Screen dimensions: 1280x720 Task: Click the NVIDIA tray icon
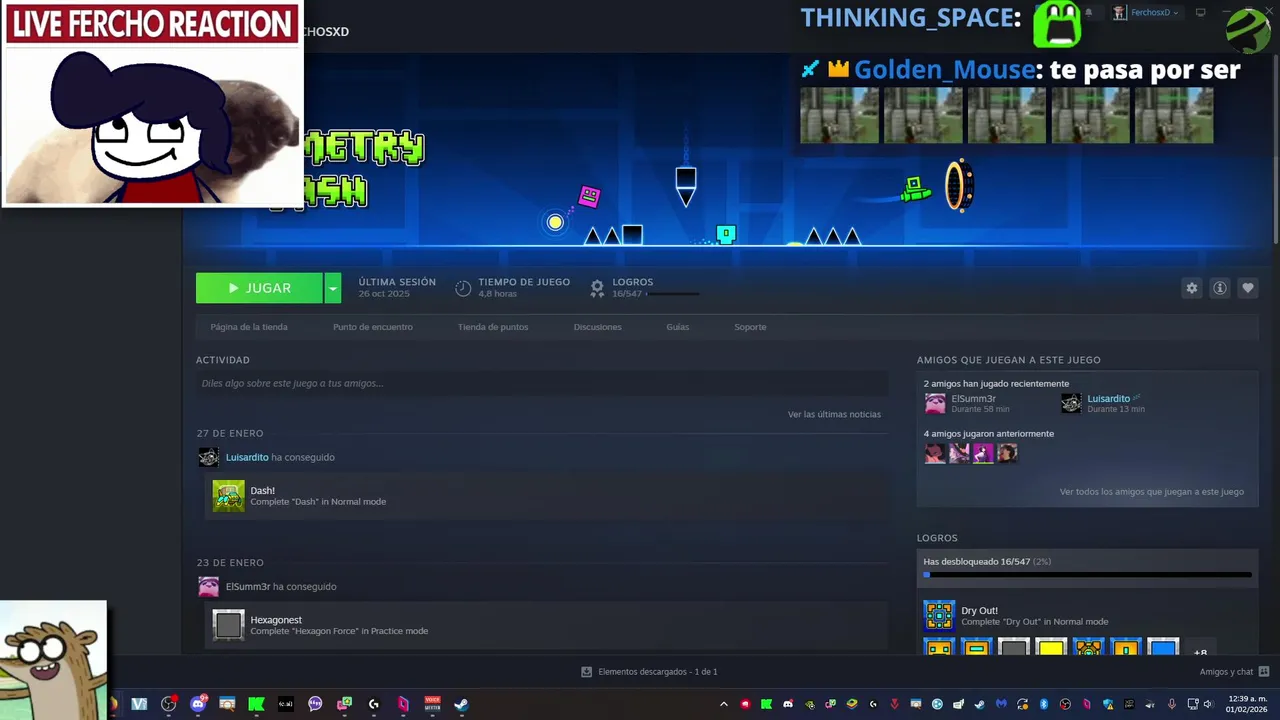click(810, 704)
